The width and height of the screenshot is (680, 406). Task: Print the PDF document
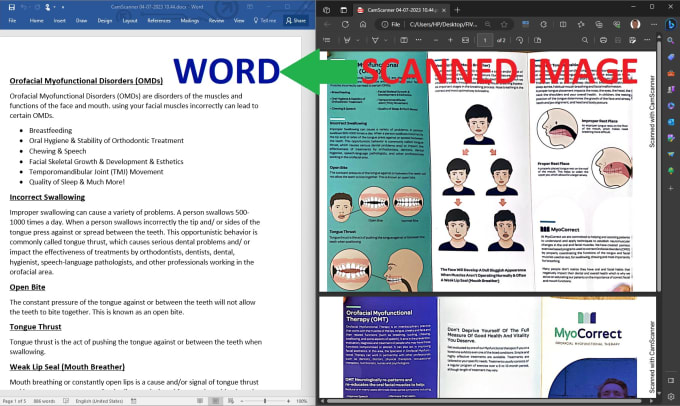pyautogui.click(x=603, y=40)
